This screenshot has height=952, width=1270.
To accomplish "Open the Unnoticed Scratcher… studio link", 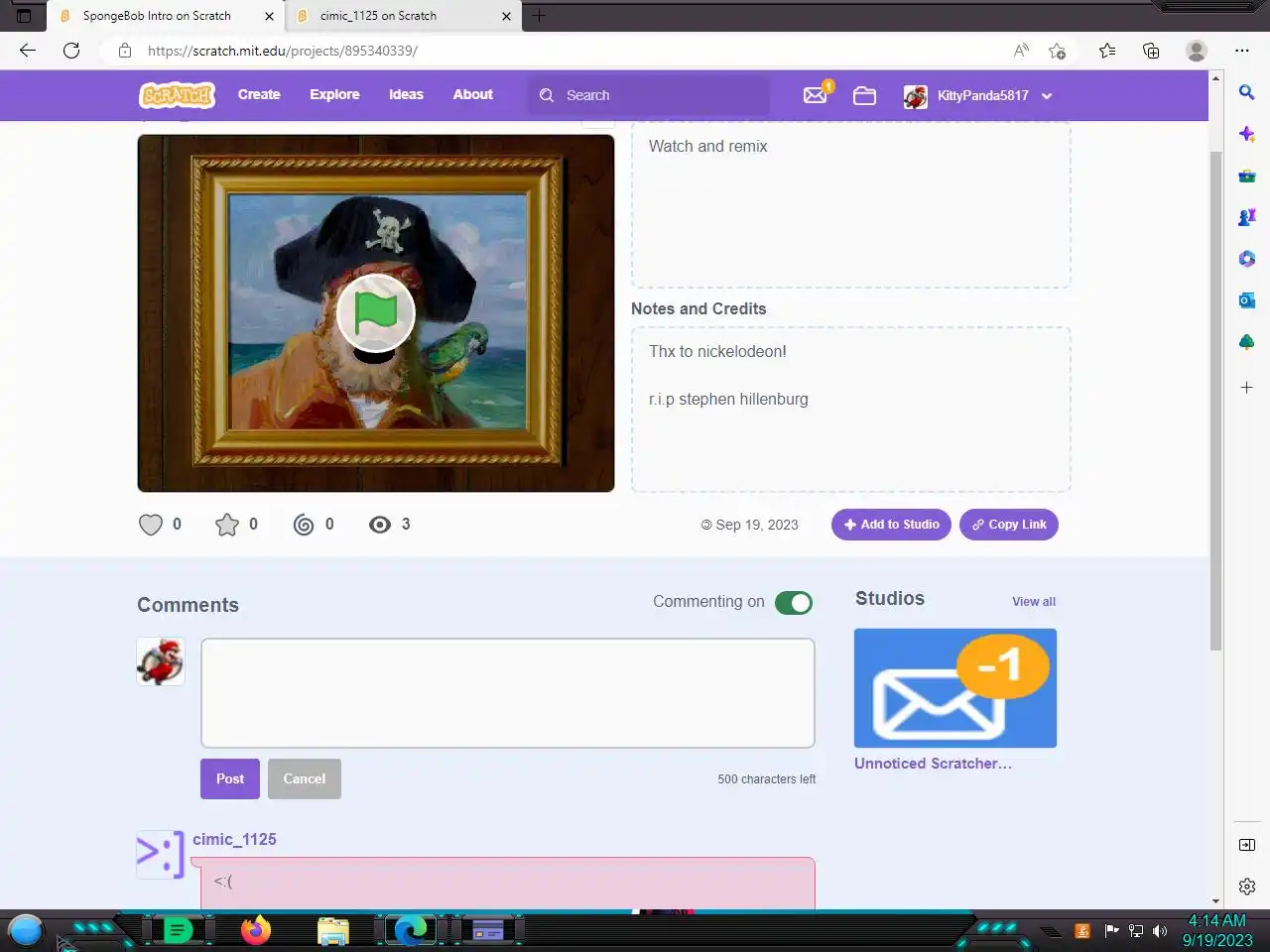I will click(933, 764).
